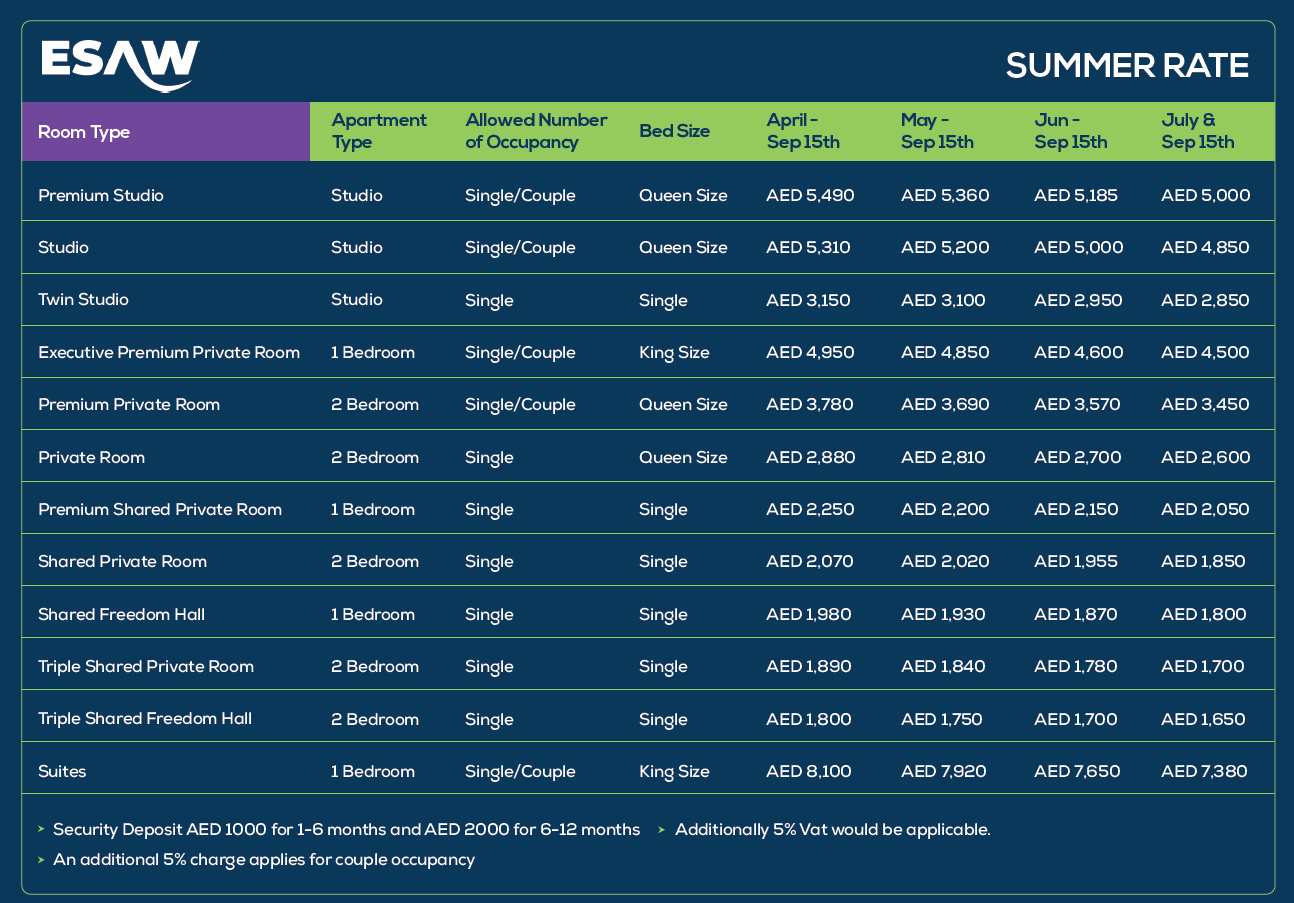Click the couple occupancy 5% charge note

click(264, 859)
